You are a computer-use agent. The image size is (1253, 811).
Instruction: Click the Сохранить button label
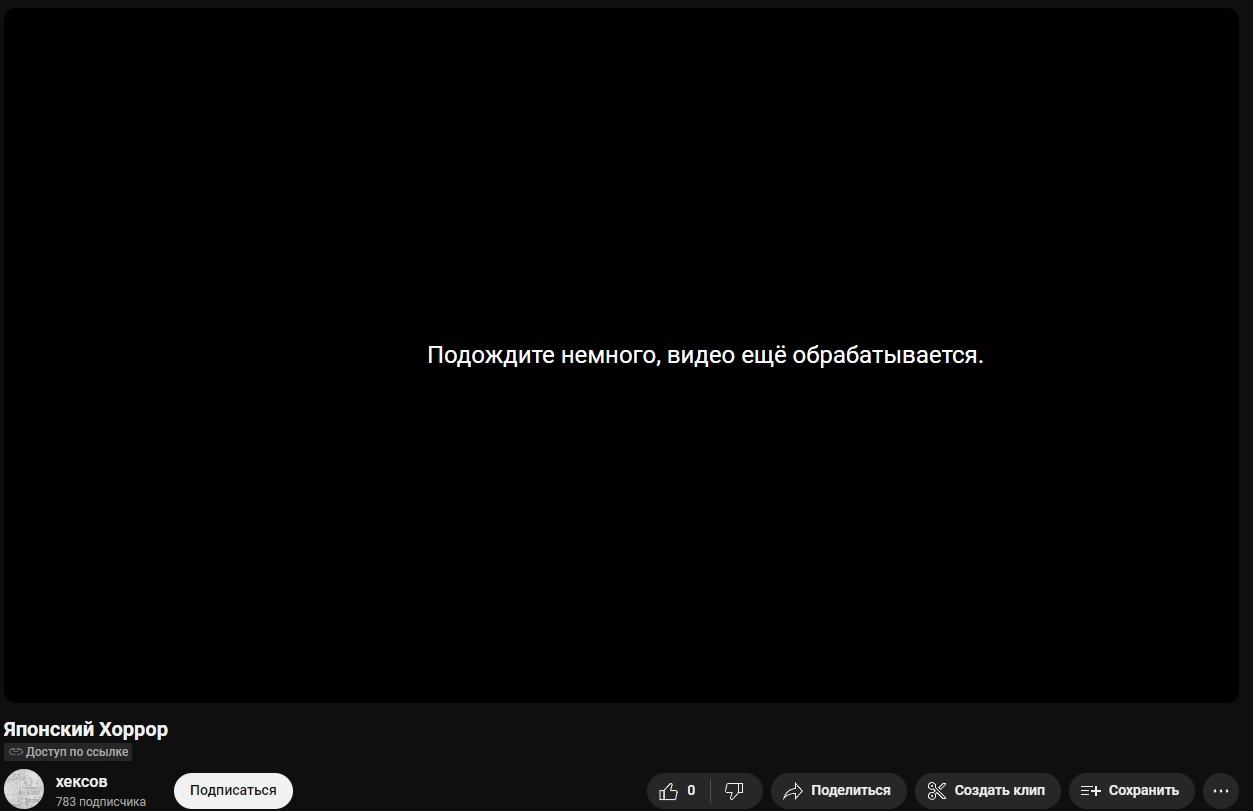coord(1143,791)
